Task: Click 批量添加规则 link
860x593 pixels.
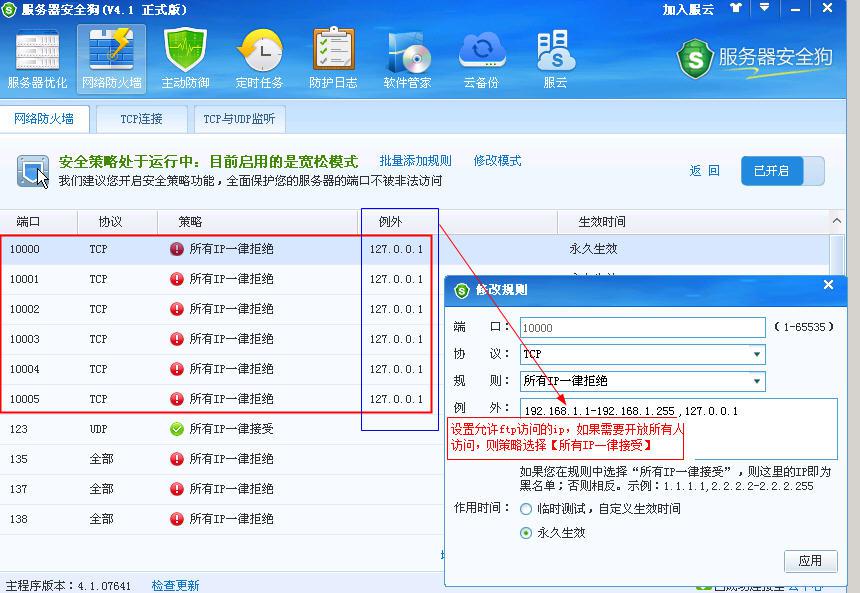Action: click(x=415, y=161)
